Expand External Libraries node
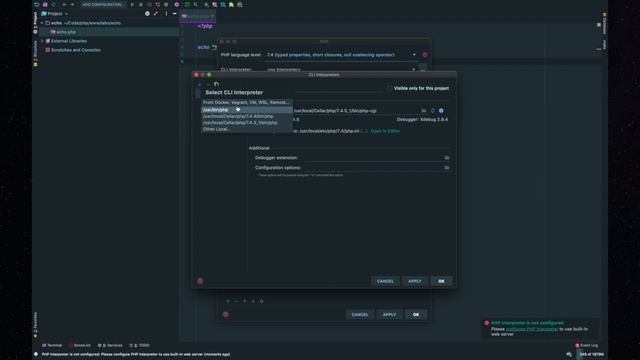This screenshot has height=360, width=640. [x=42, y=41]
